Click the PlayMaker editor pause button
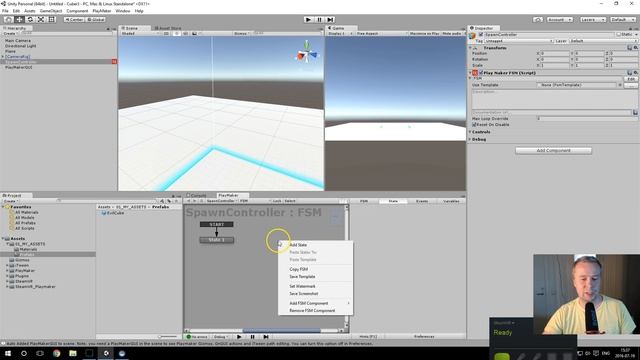This screenshot has height=360, width=640. coord(252,337)
